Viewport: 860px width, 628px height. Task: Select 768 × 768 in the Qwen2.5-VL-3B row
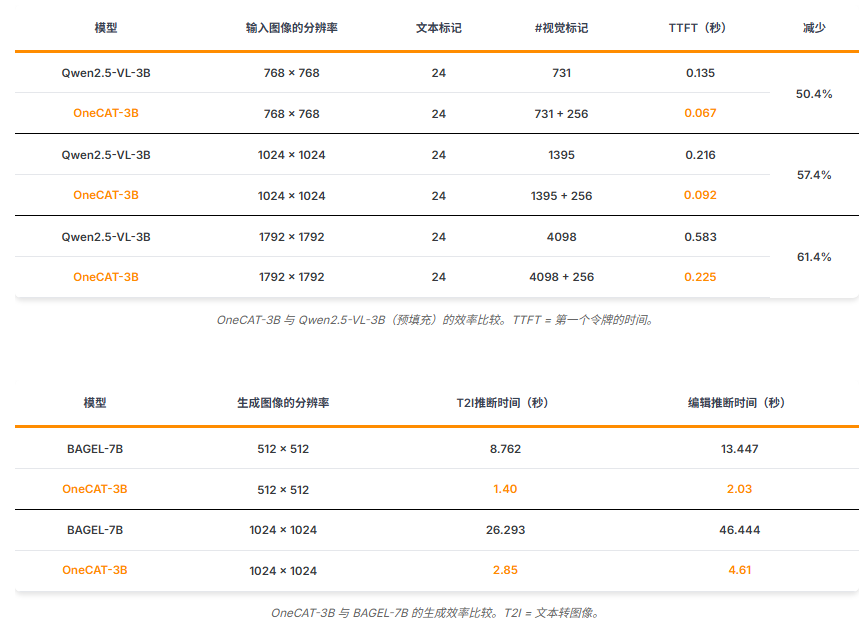[x=291, y=73]
